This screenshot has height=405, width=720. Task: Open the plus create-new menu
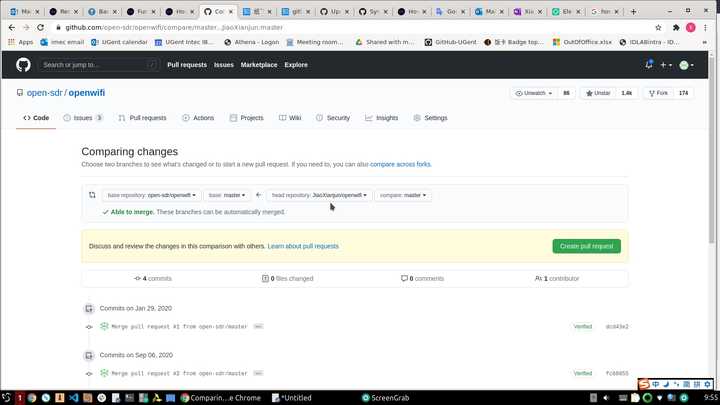[x=666, y=65]
